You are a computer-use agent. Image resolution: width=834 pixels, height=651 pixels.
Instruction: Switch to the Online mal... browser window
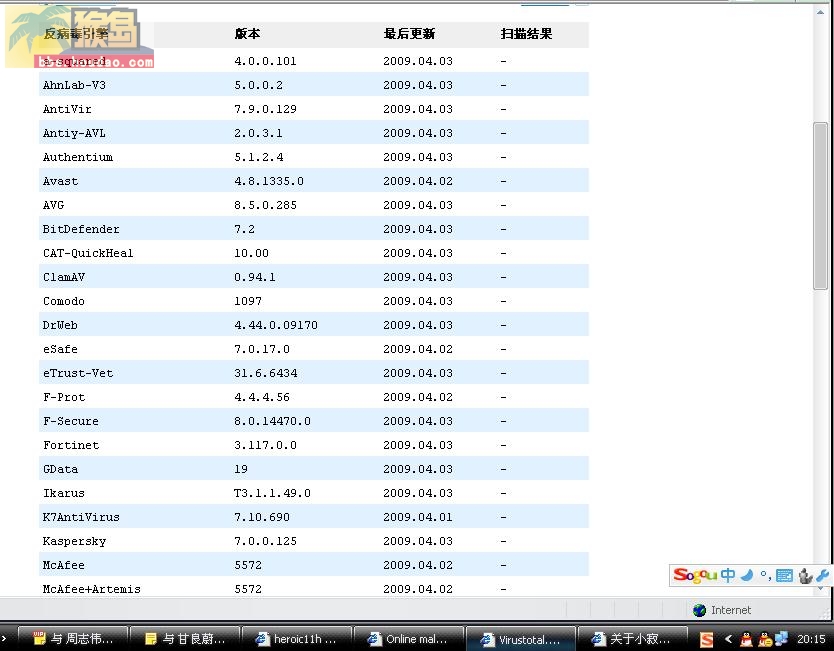pos(409,639)
